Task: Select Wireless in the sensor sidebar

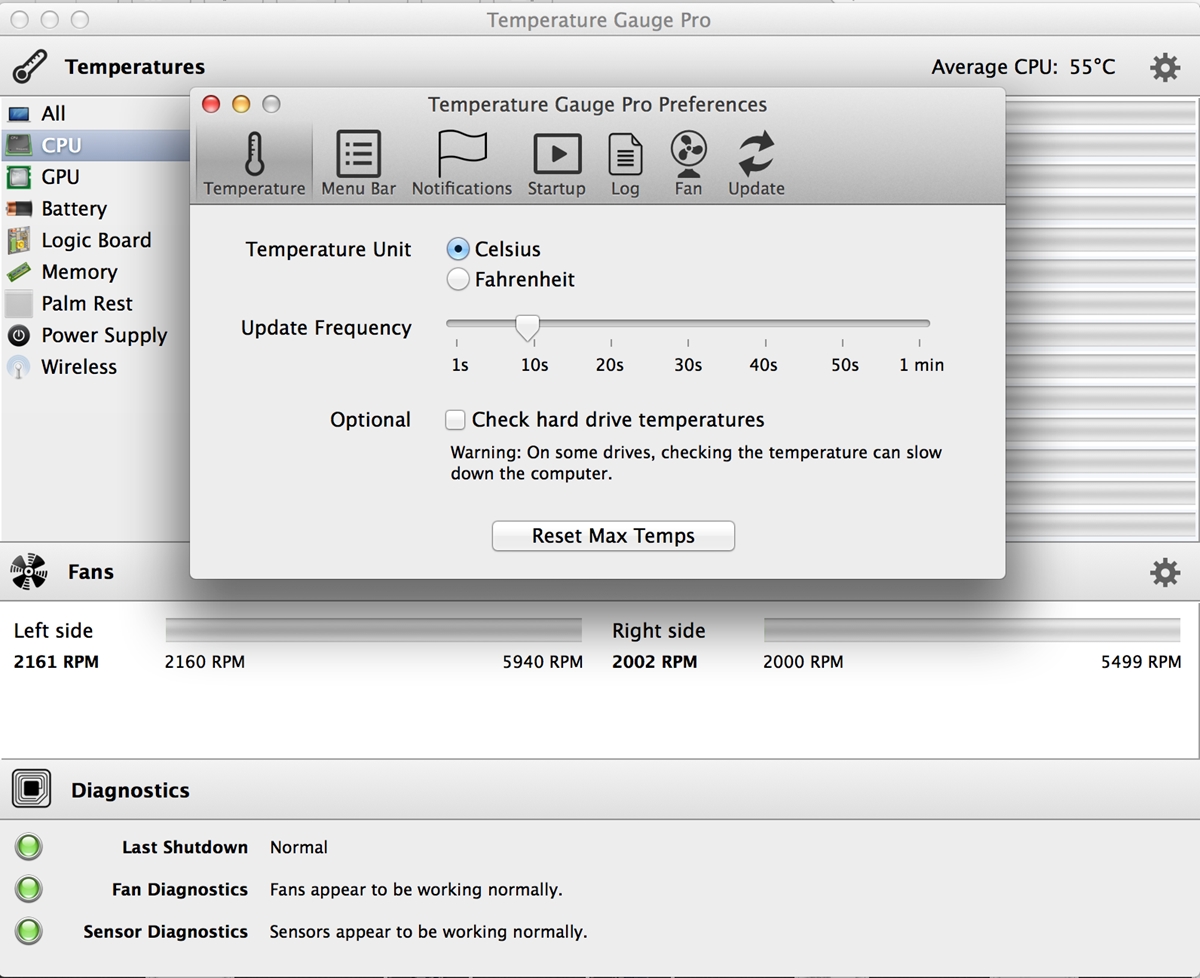Action: pyautogui.click(x=95, y=367)
